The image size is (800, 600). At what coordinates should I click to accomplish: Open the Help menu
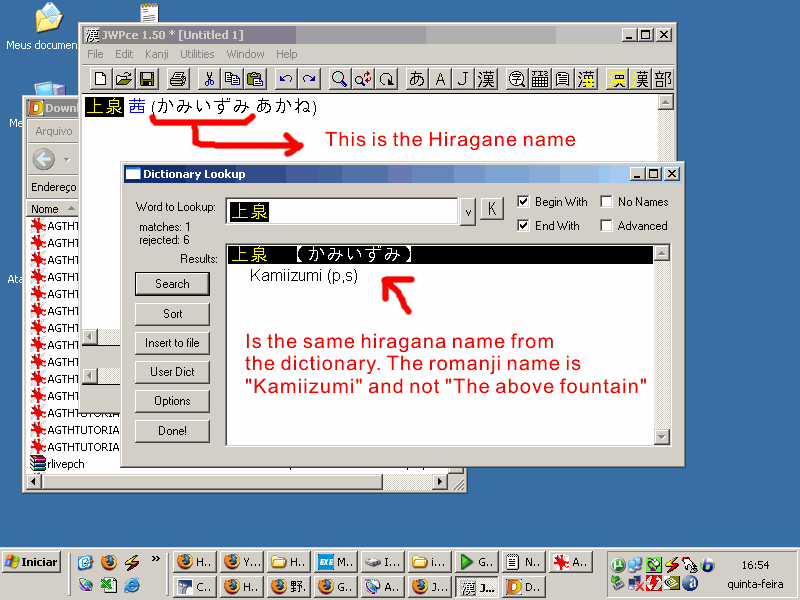[x=287, y=54]
